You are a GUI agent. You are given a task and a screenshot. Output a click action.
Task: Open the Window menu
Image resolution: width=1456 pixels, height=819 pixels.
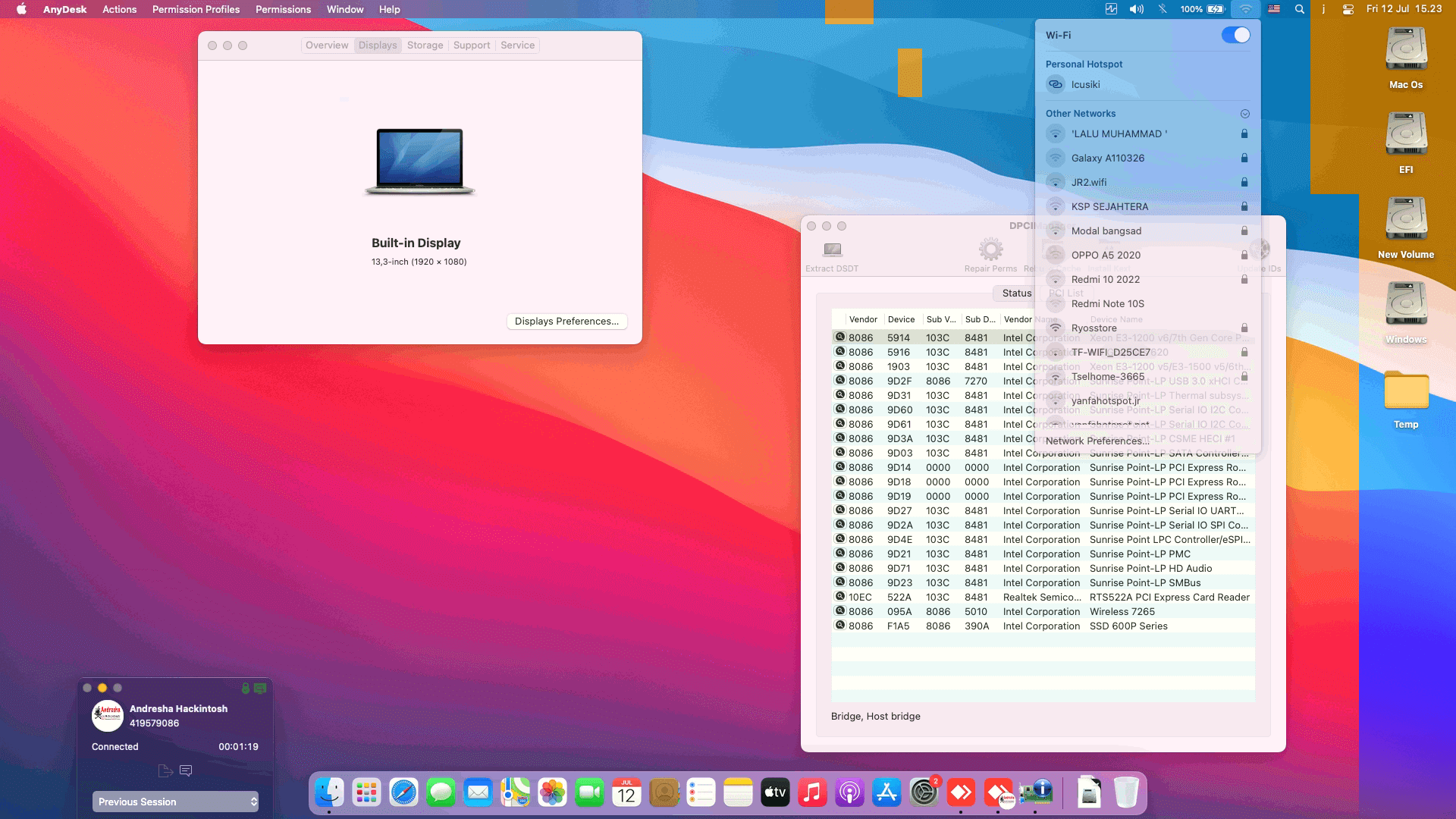pyautogui.click(x=345, y=9)
